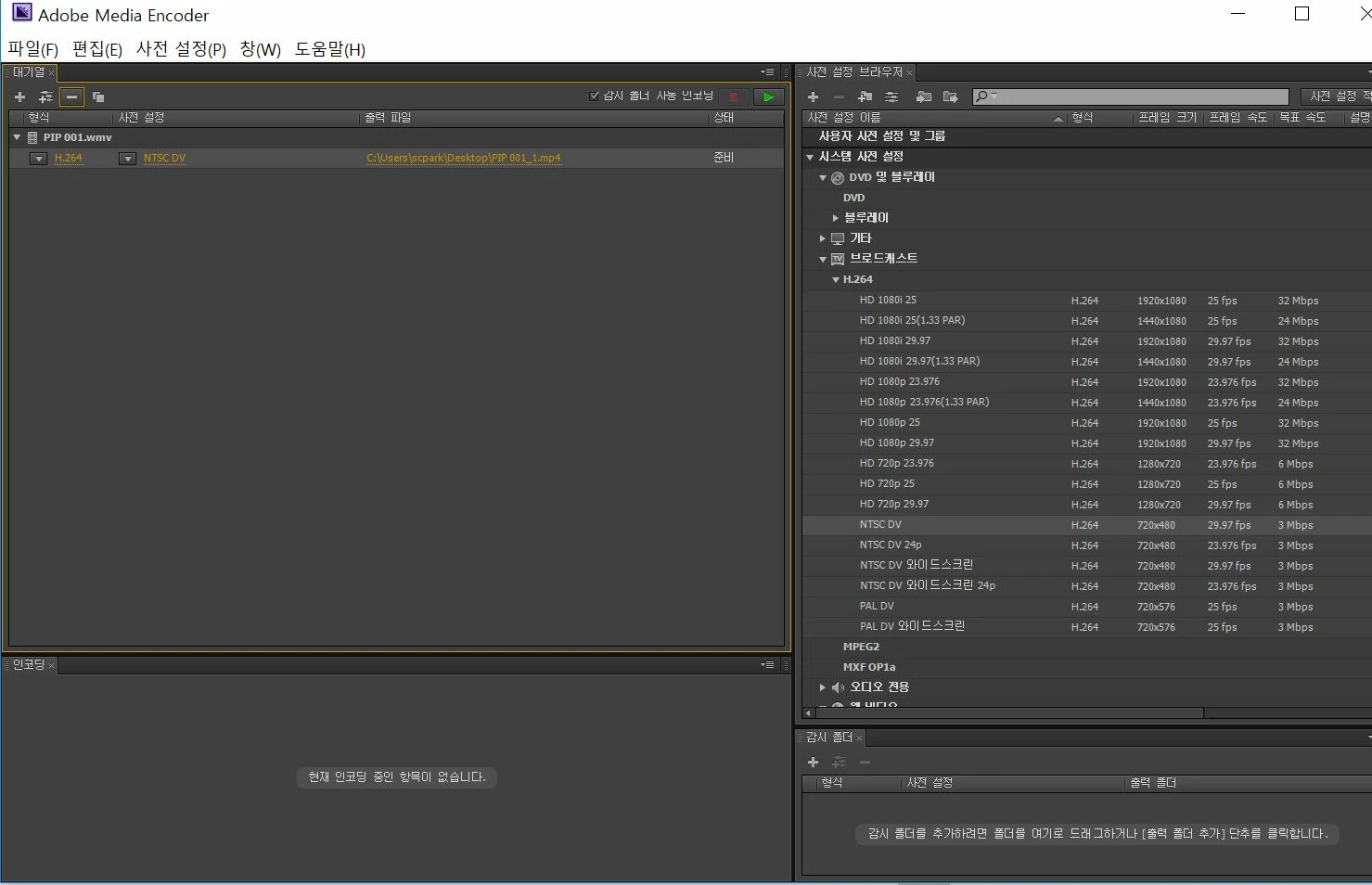Create new preset with plus in preset browser
The height and width of the screenshot is (885, 1372).
pyautogui.click(x=813, y=96)
